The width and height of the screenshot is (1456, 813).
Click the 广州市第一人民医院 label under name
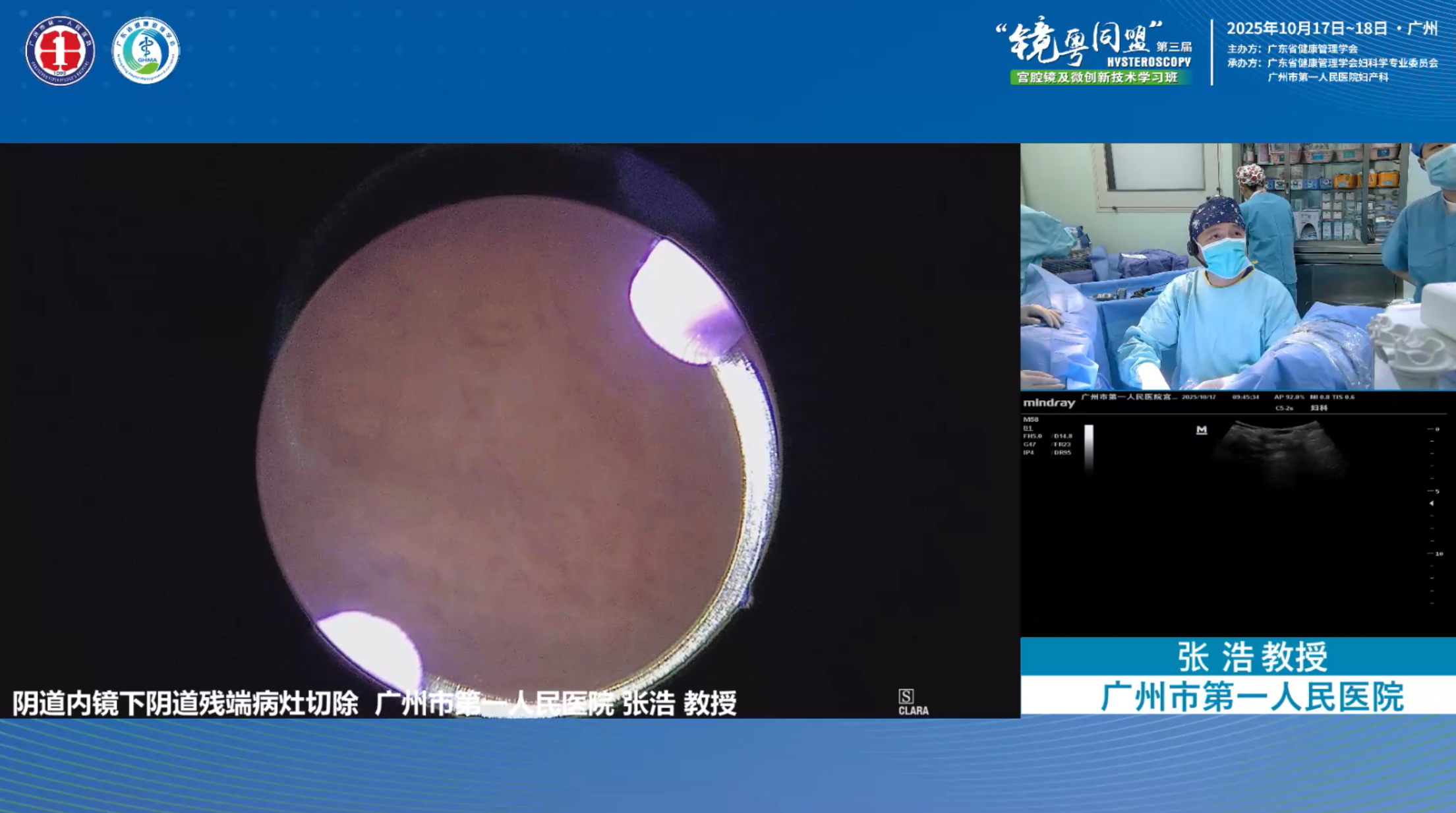point(1252,697)
